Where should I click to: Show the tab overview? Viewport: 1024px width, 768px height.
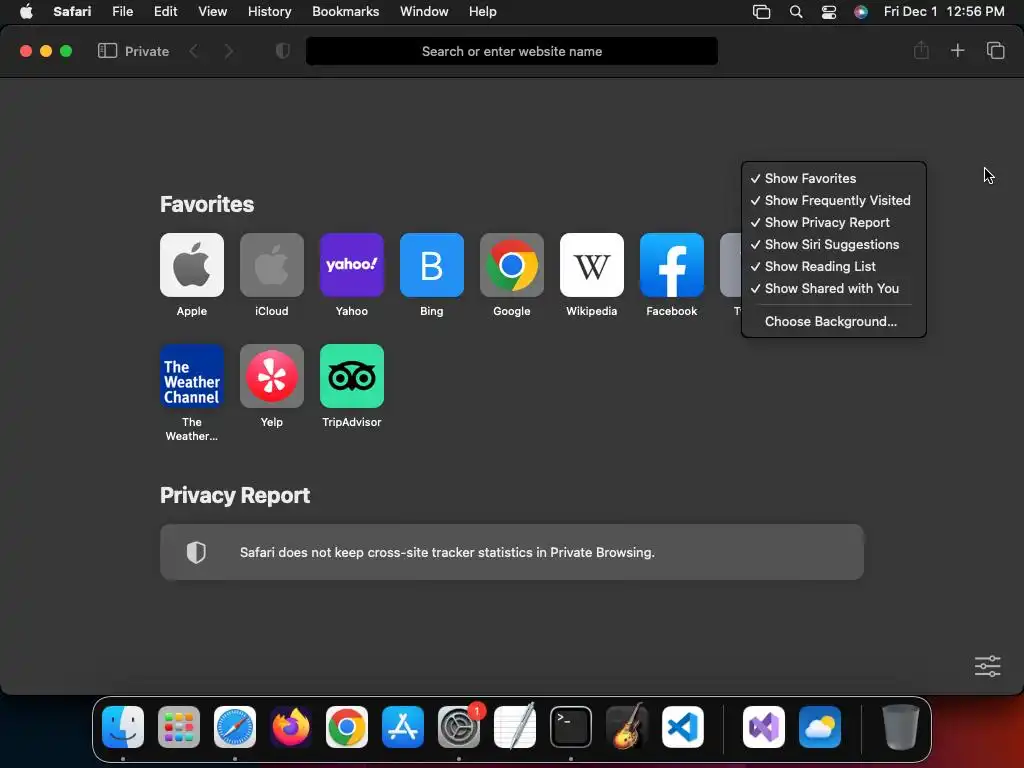tap(995, 50)
